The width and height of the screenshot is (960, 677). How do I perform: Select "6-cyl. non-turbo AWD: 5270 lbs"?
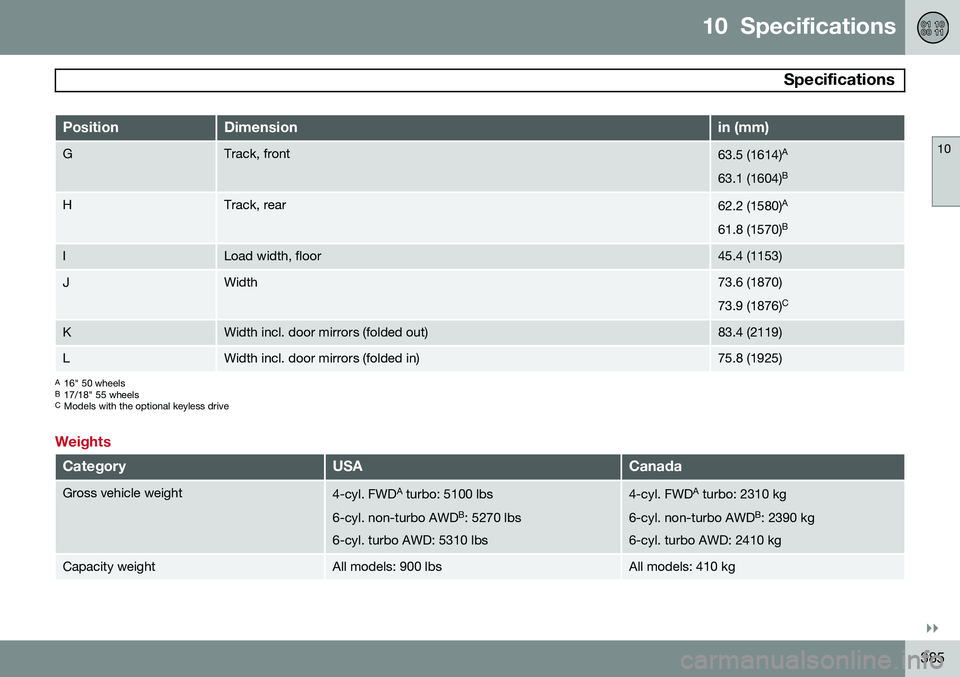point(427,517)
